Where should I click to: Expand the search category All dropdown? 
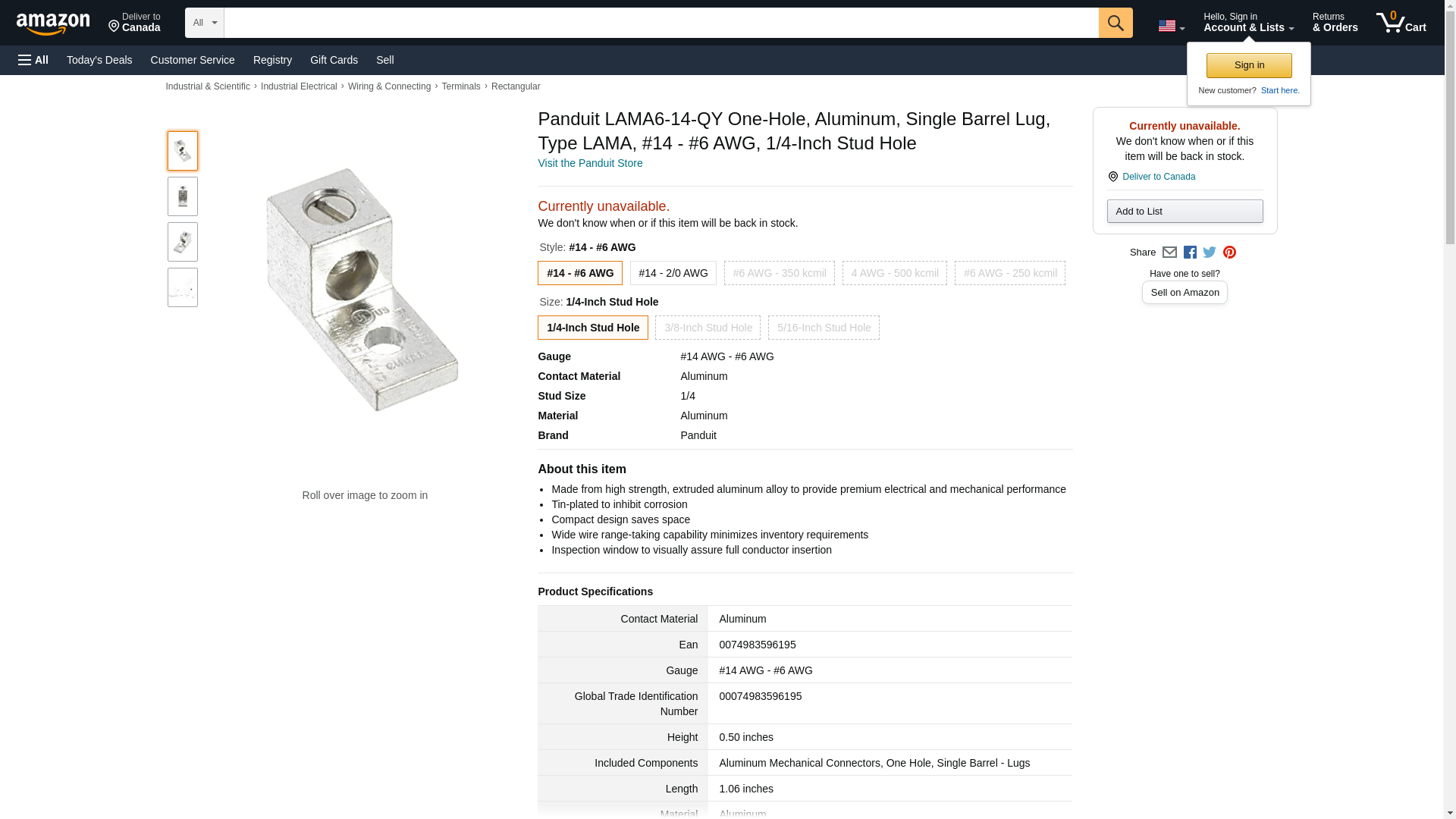pyautogui.click(x=205, y=23)
